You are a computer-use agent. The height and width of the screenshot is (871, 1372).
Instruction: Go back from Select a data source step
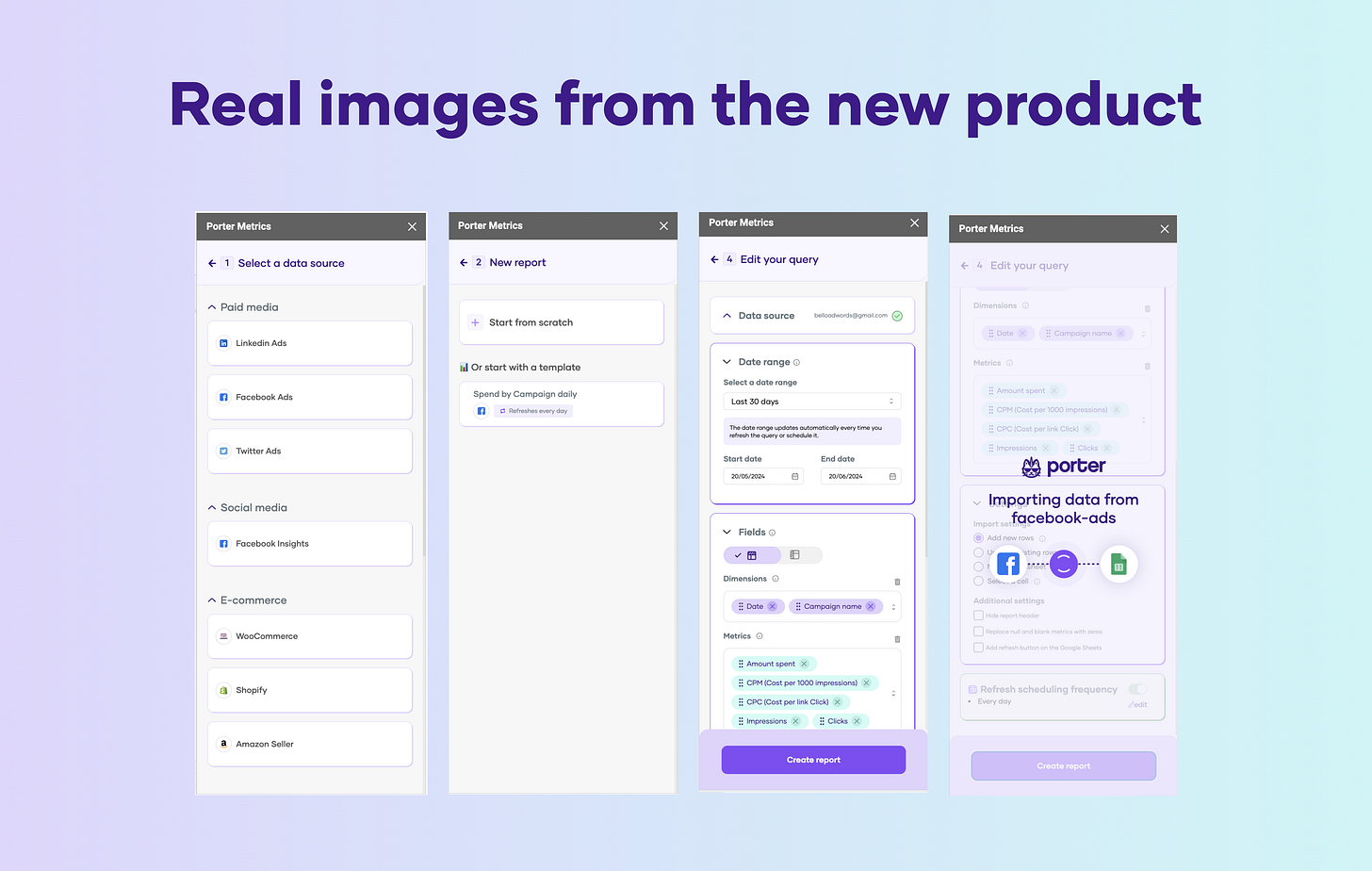point(212,263)
